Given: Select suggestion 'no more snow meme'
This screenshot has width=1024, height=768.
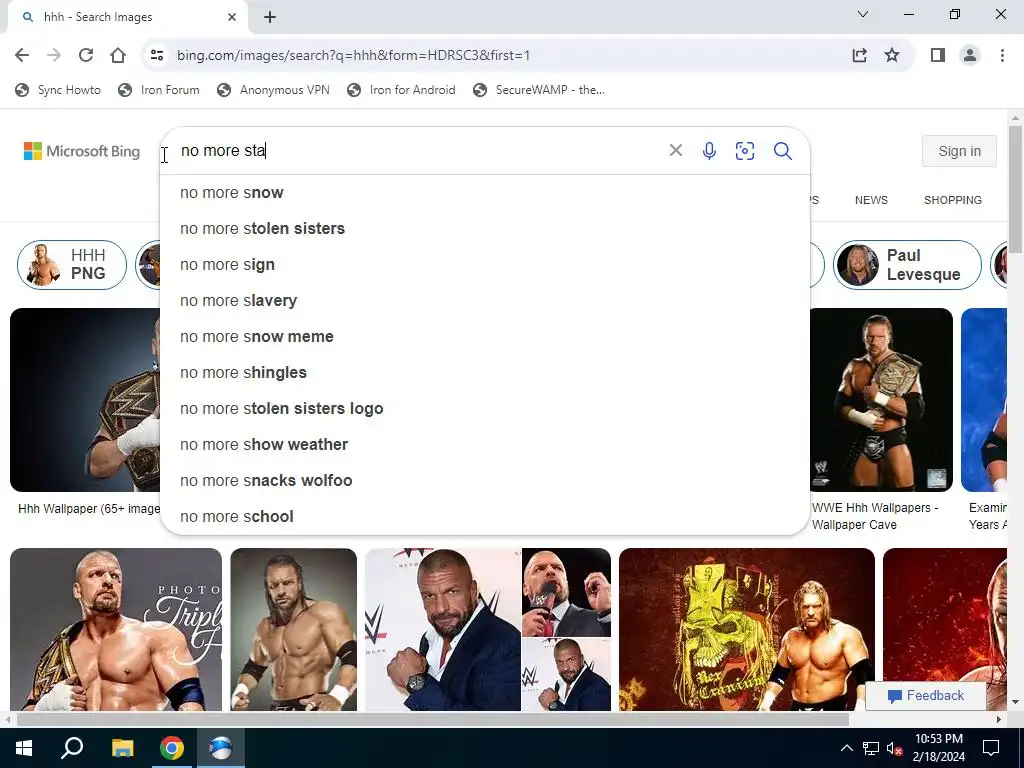Looking at the screenshot, I should click(485, 336).
